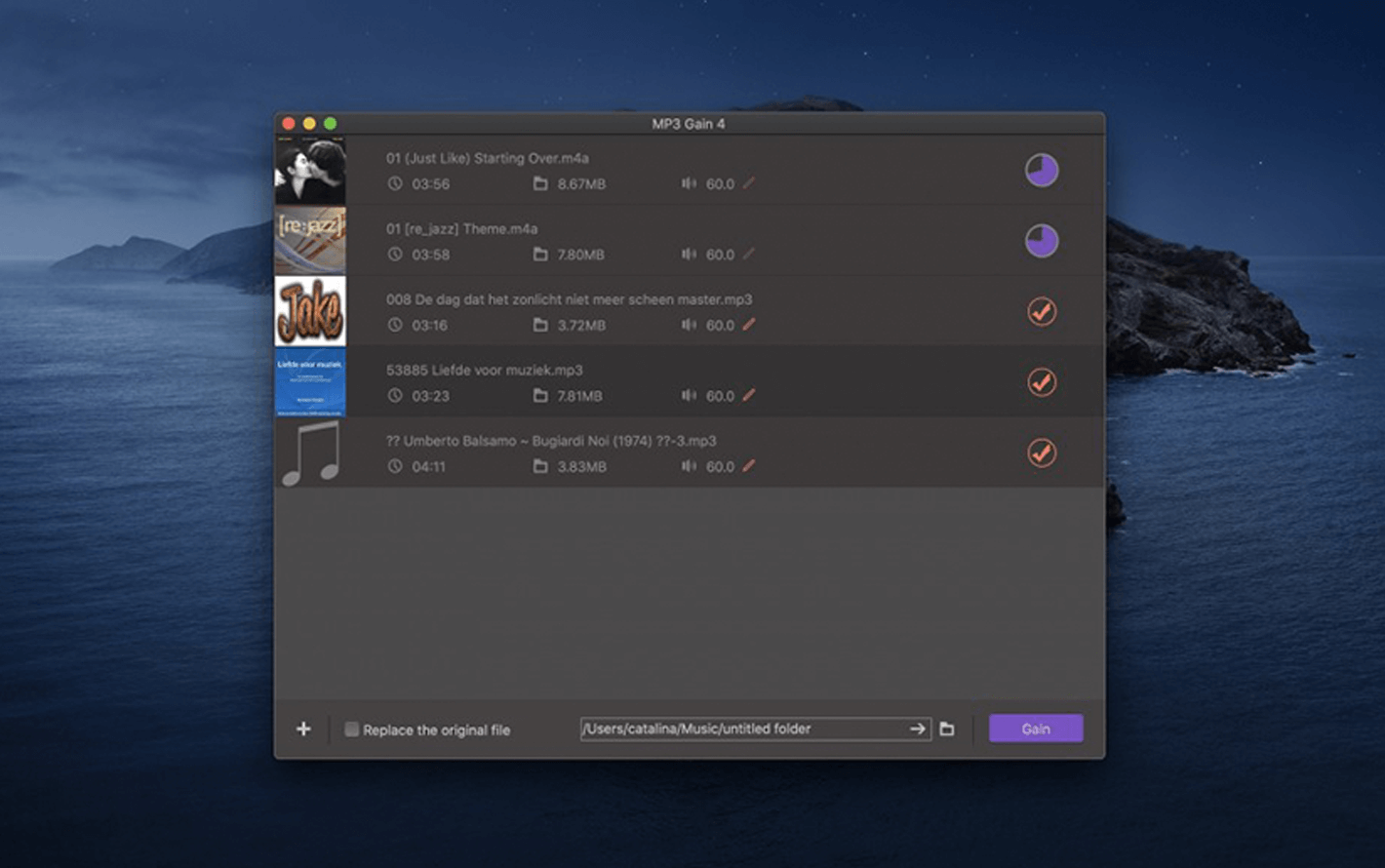Click clock icon beside 03:16 duration
Viewport: 1385px width, 868px height.
click(x=395, y=325)
